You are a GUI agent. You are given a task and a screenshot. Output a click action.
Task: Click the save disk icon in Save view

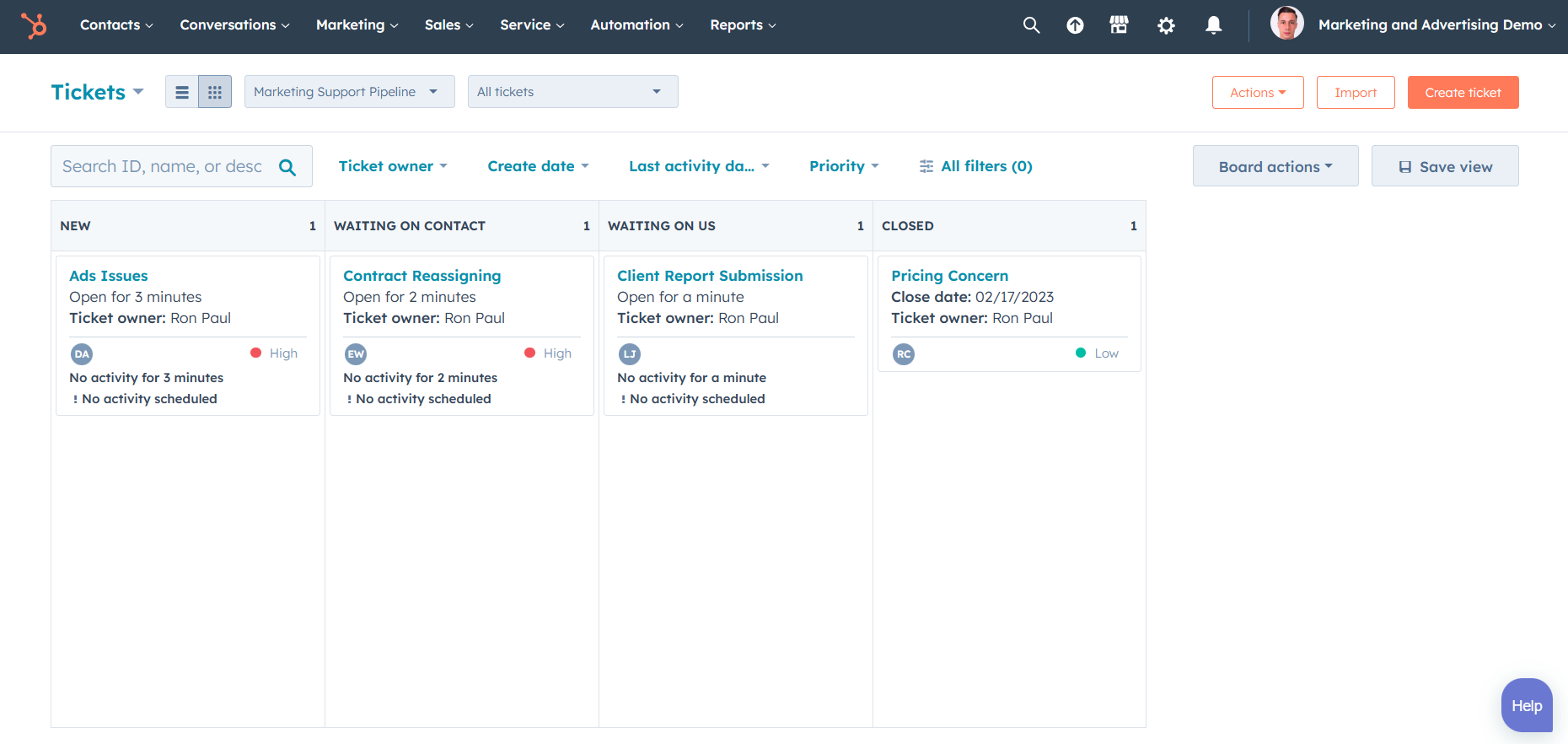tap(1405, 167)
